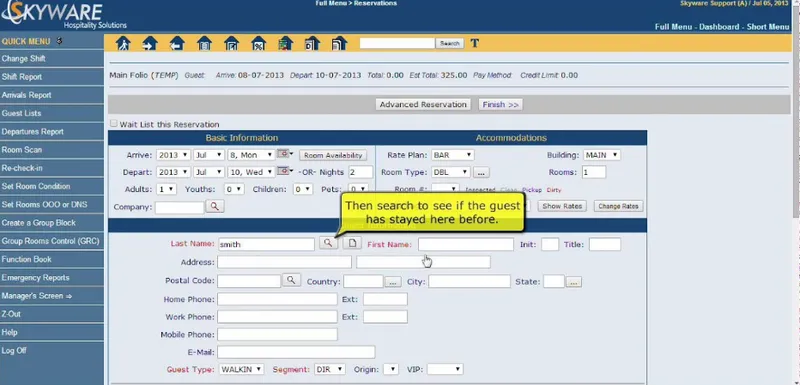The height and width of the screenshot is (385, 800).
Task: Click the walking-person house icon in toolbar
Action: tap(123, 43)
